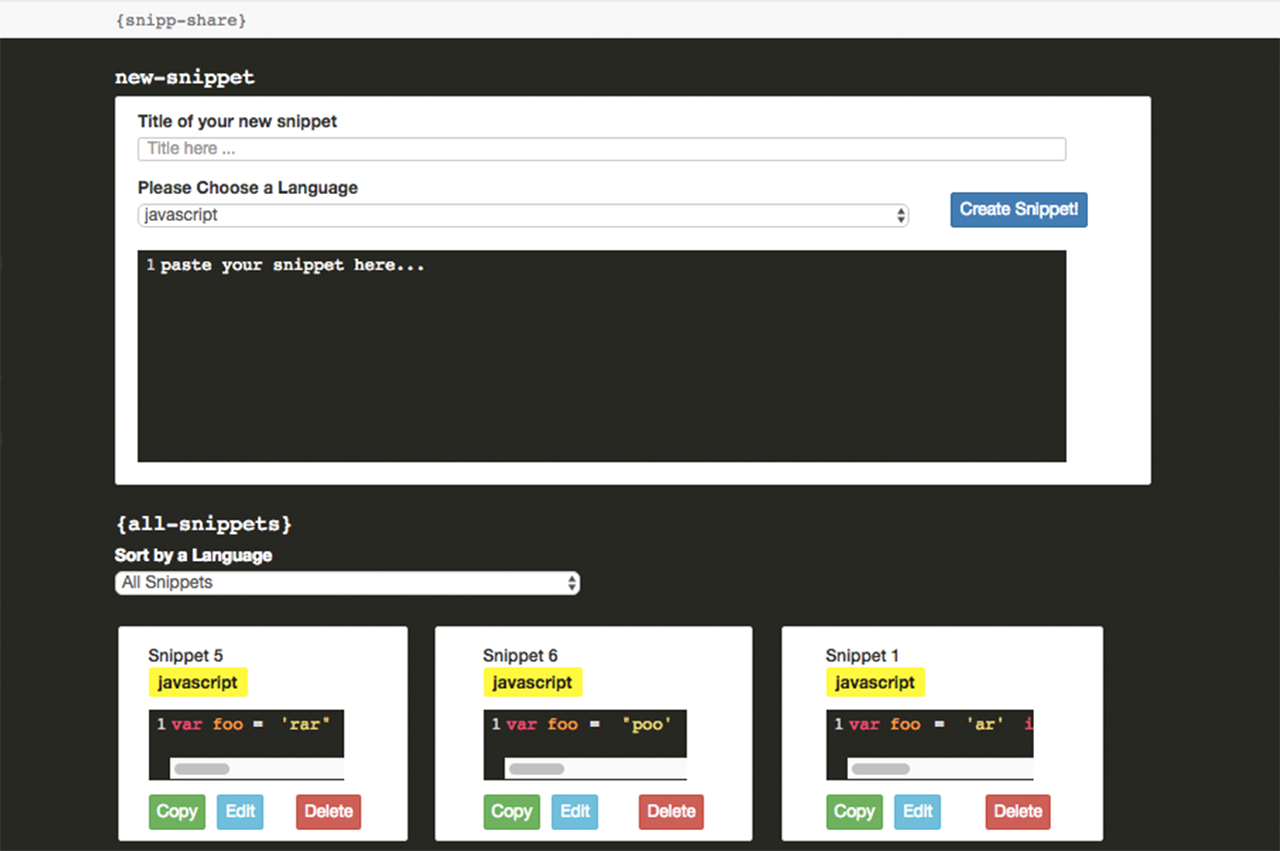Edit Snippet 1
This screenshot has height=851, width=1280.
click(x=917, y=812)
